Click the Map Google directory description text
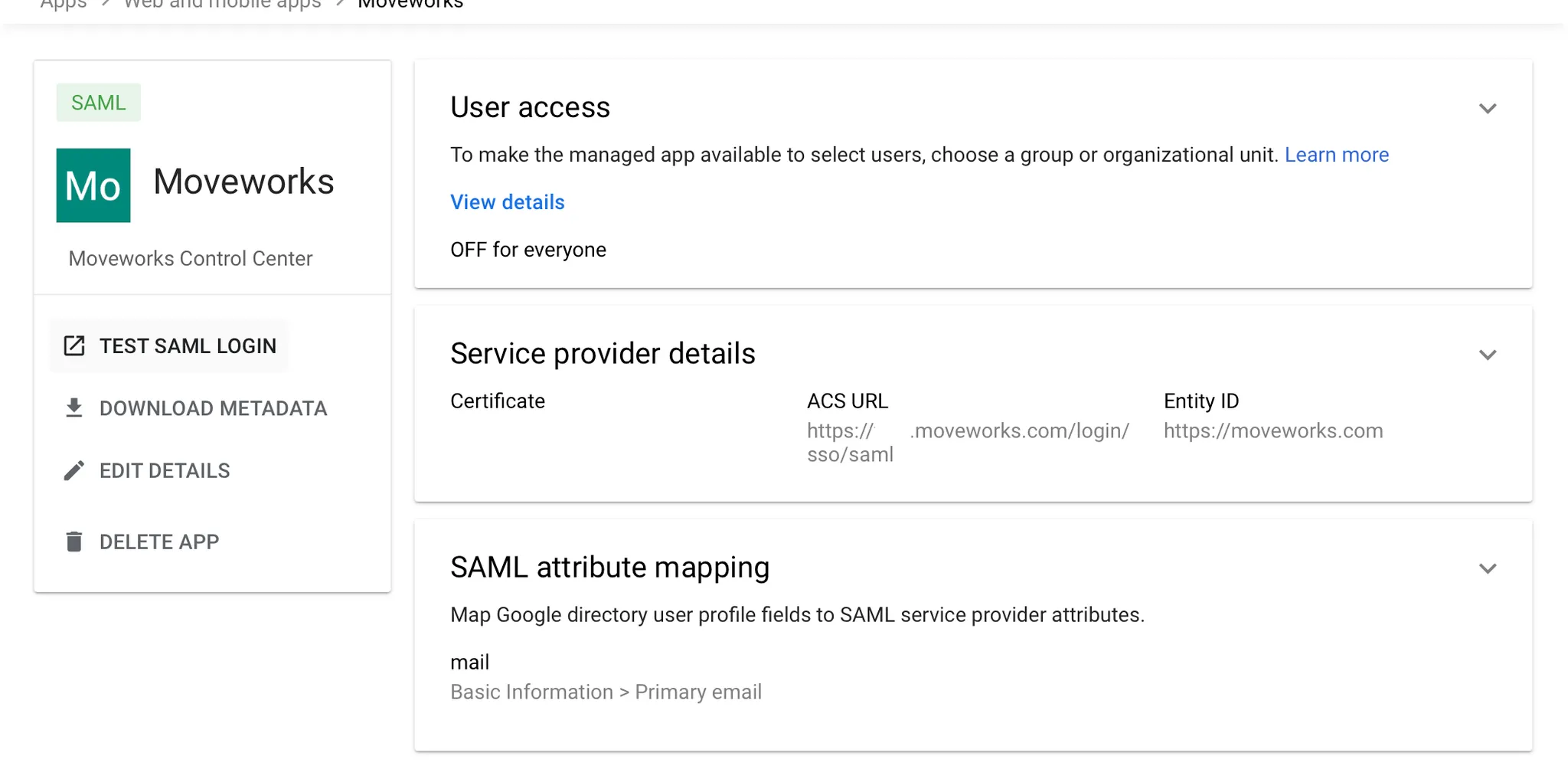 (x=798, y=615)
